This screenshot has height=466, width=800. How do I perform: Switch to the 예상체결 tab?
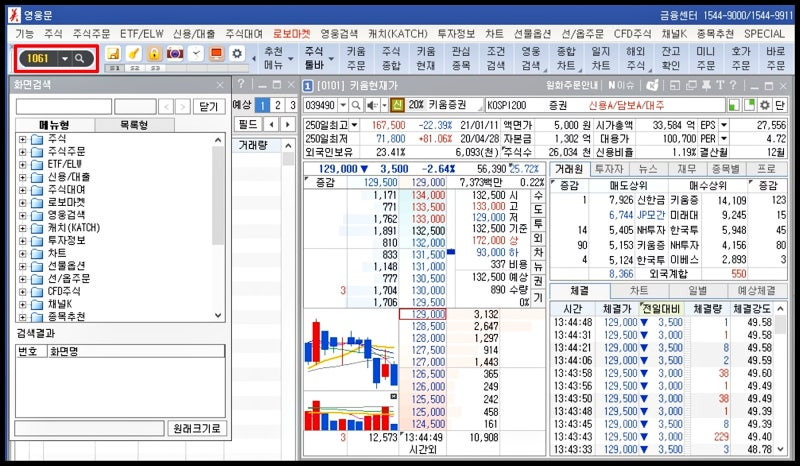tap(756, 290)
